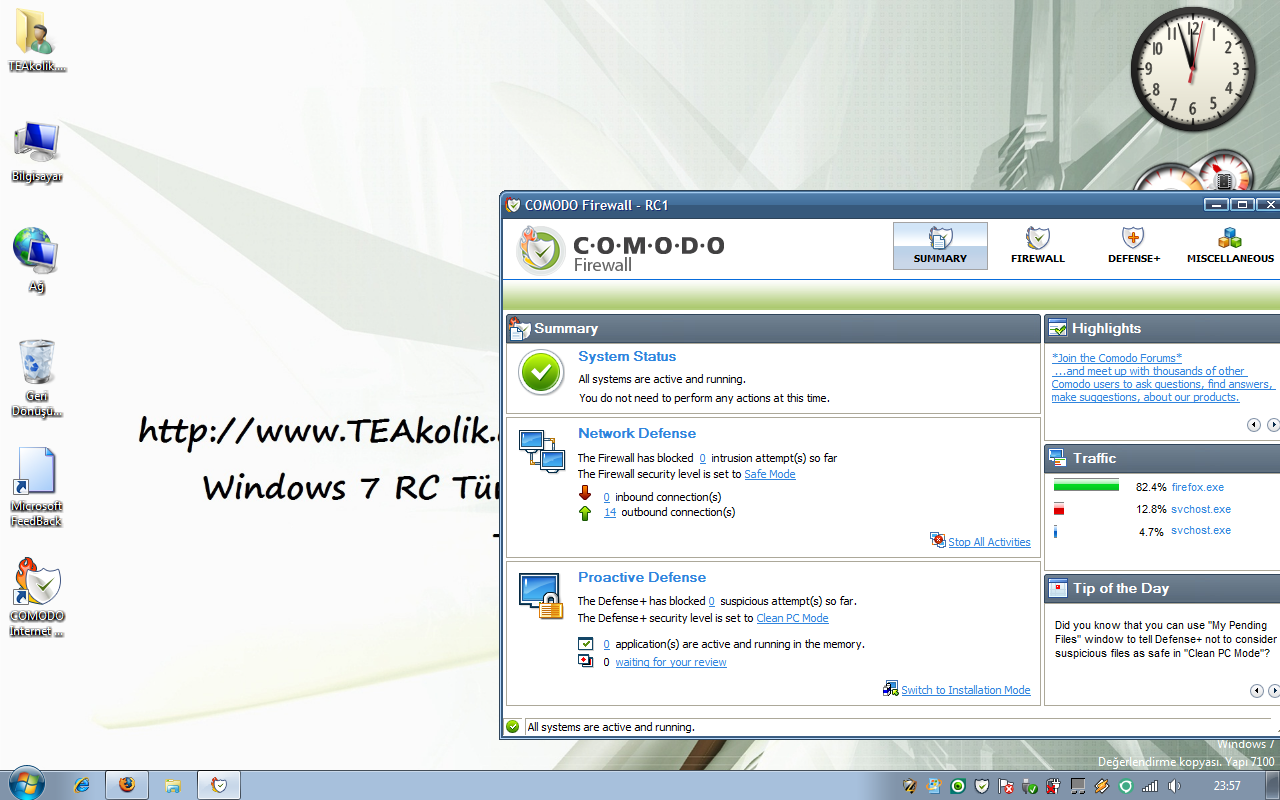Screen dimensions: 1280x800
Task: Click the Network Defense computers icon
Action: 542,451
